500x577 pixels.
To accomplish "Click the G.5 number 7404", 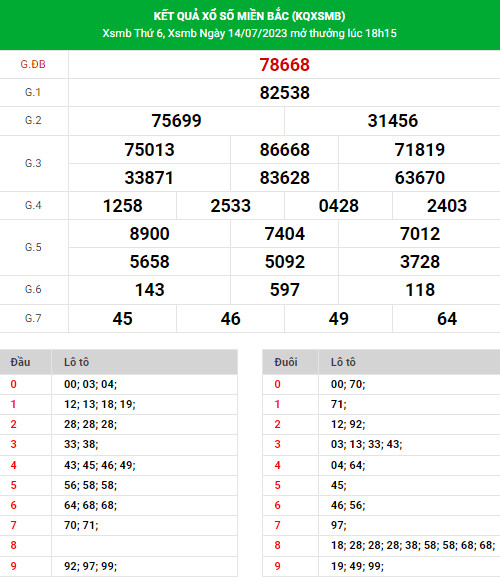I will [284, 234].
